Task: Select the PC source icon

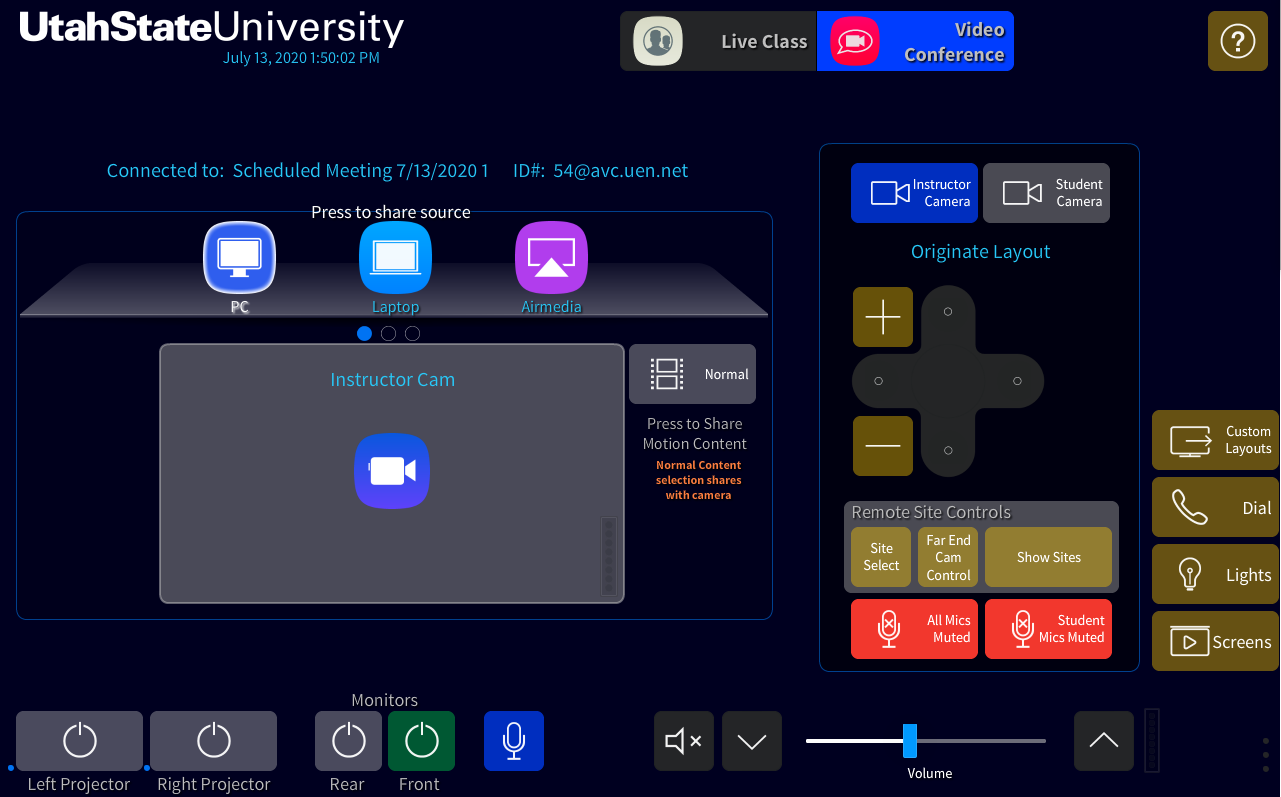Action: [239, 257]
